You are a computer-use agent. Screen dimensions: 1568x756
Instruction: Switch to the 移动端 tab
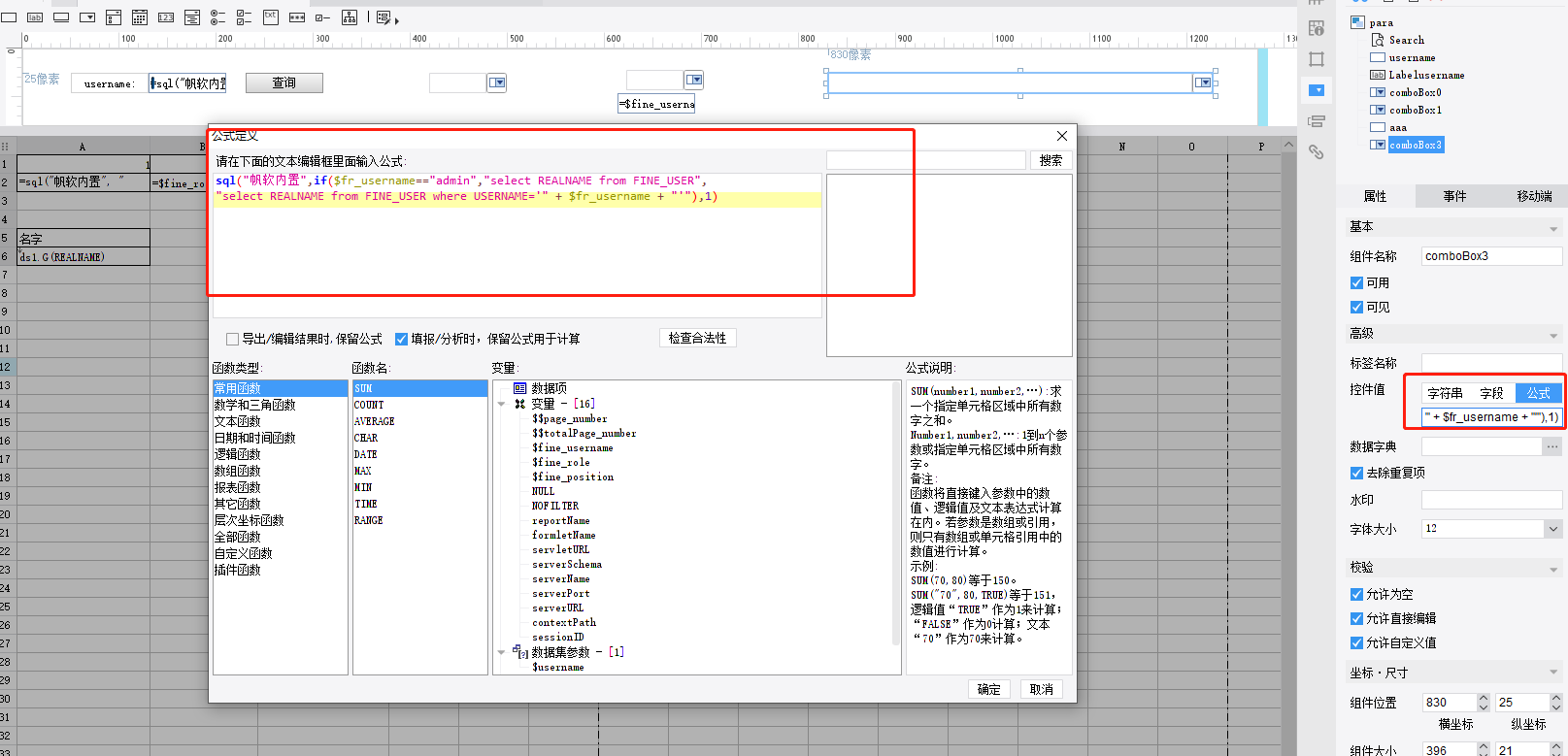click(x=1534, y=196)
